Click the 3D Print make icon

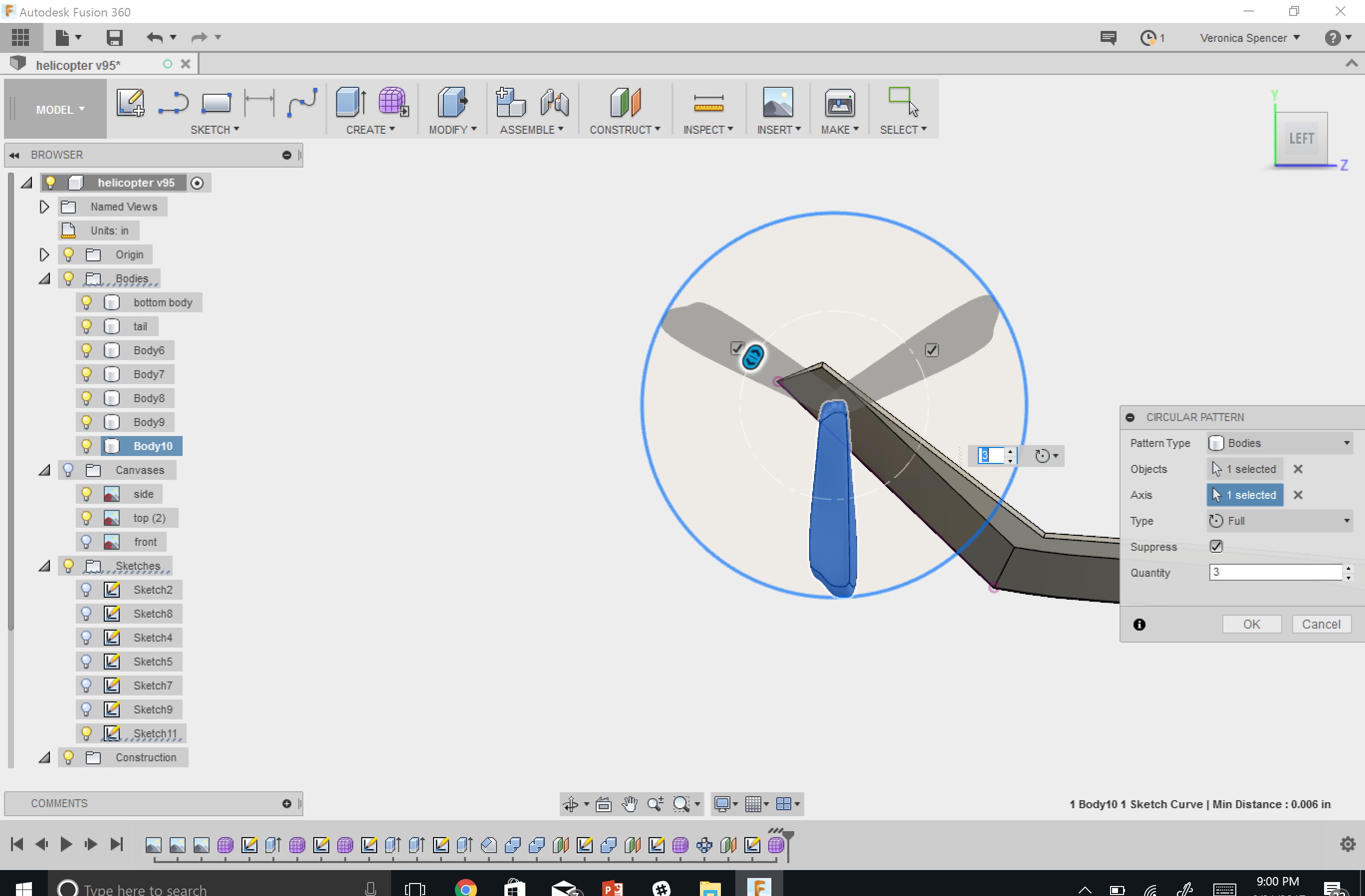point(839,104)
